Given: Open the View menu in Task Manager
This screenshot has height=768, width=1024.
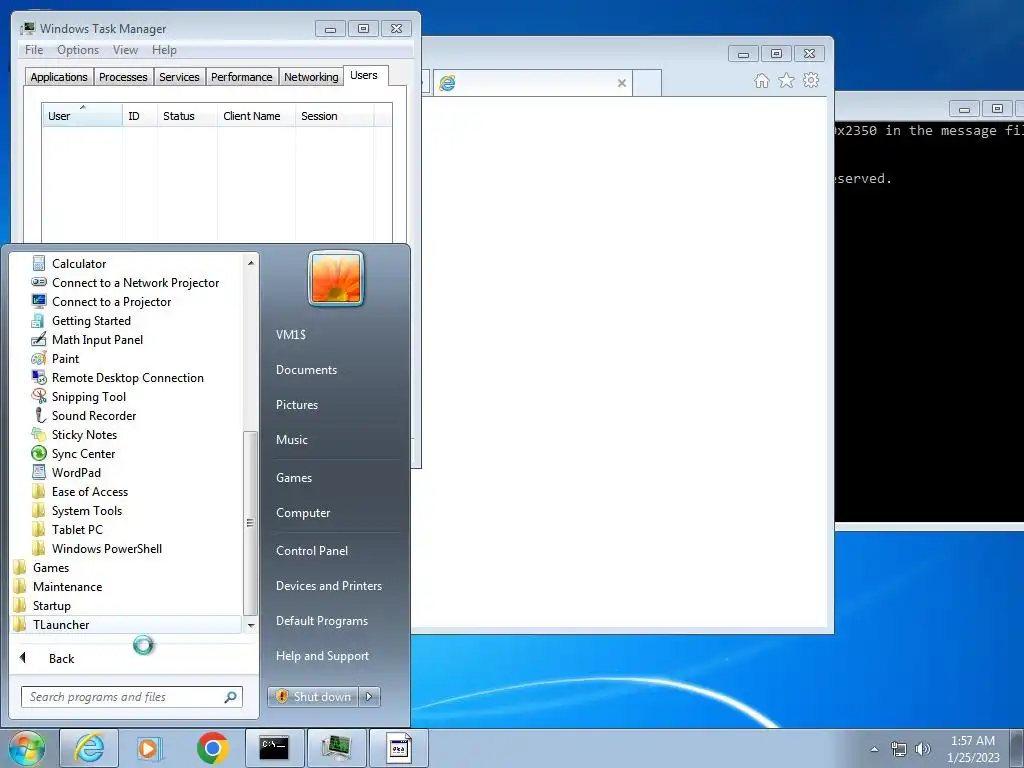Looking at the screenshot, I should click(x=125, y=50).
